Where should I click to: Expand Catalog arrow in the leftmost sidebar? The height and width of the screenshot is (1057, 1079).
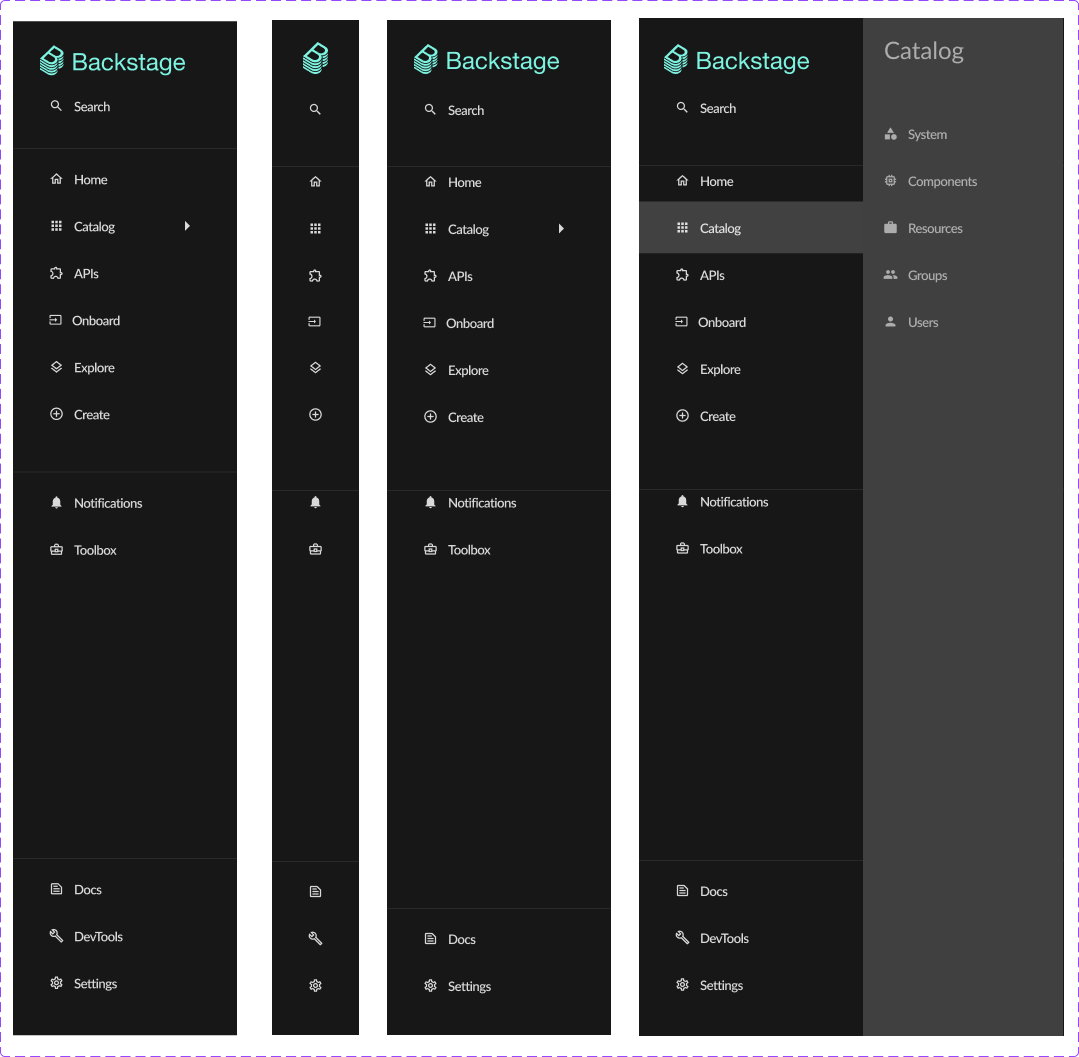pos(187,226)
